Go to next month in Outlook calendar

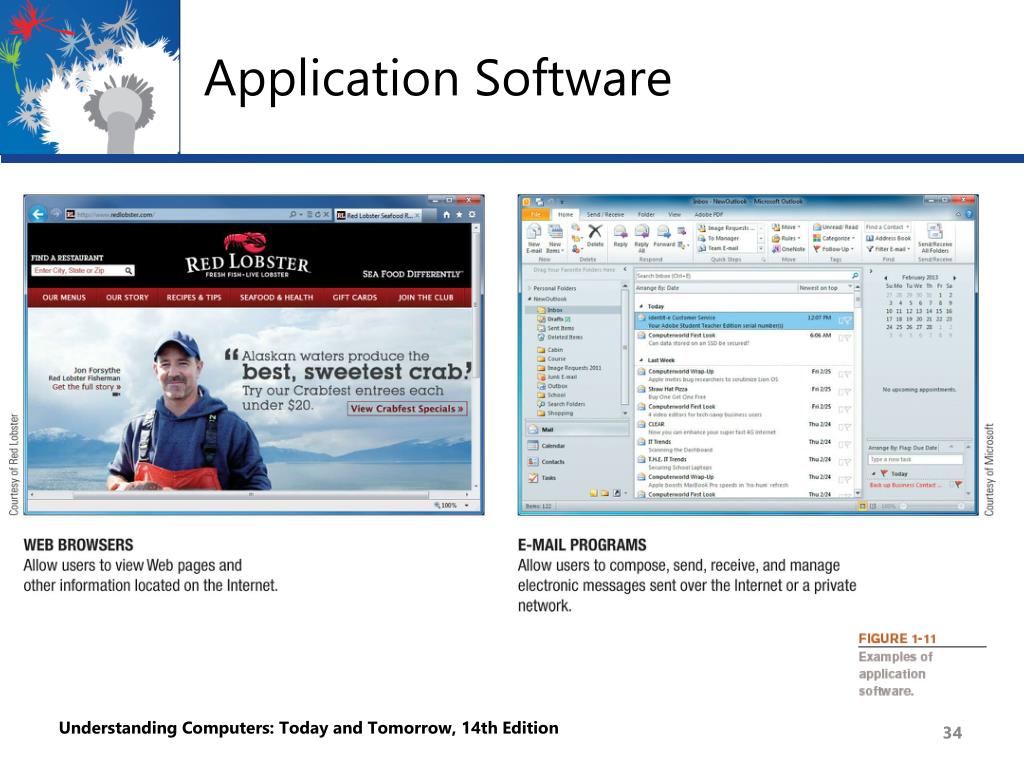coord(955,278)
